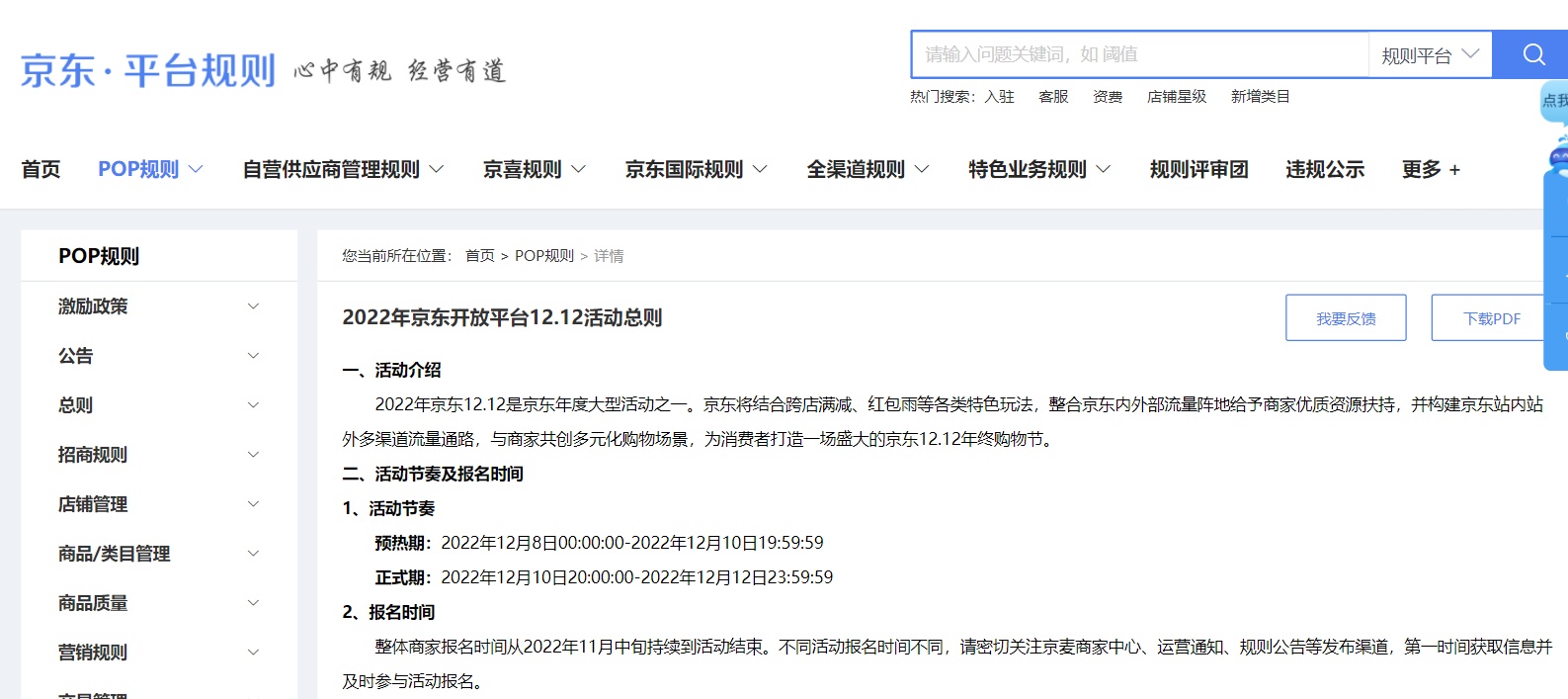Go to 规则评审团 page
This screenshot has width=1568, height=699.
pos(1198,169)
